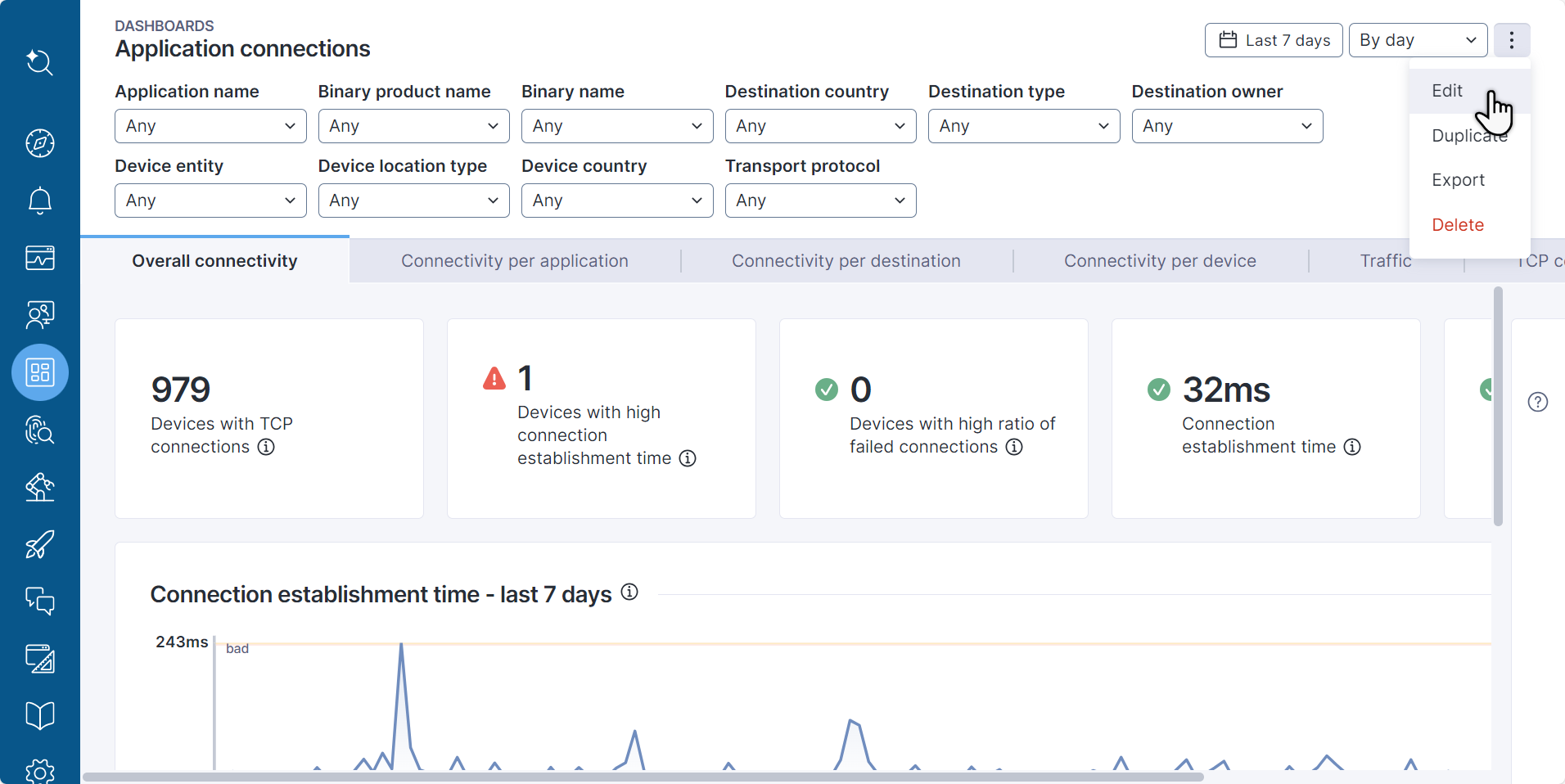Screen dimensions: 1565x784
Task: Open the book documentation icon
Action: [x=39, y=716]
